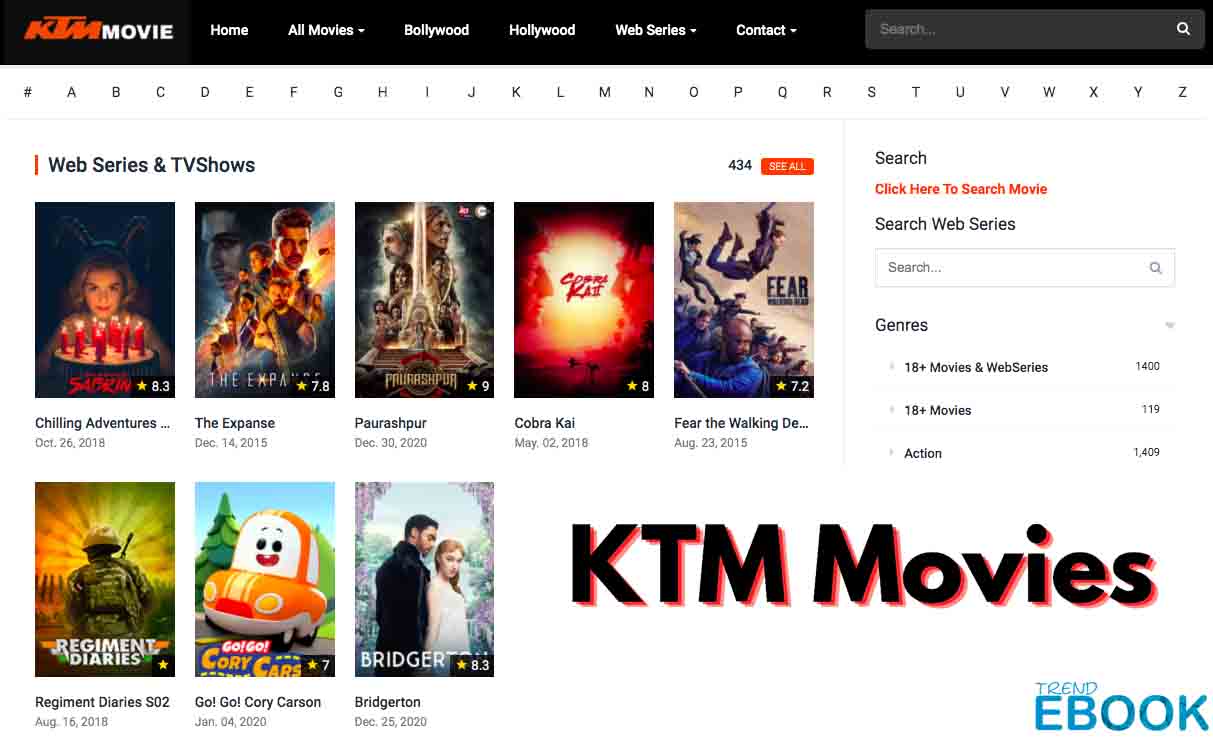The width and height of the screenshot is (1213, 739).
Task: Click the Cobra Kai title link
Action: tap(545, 423)
